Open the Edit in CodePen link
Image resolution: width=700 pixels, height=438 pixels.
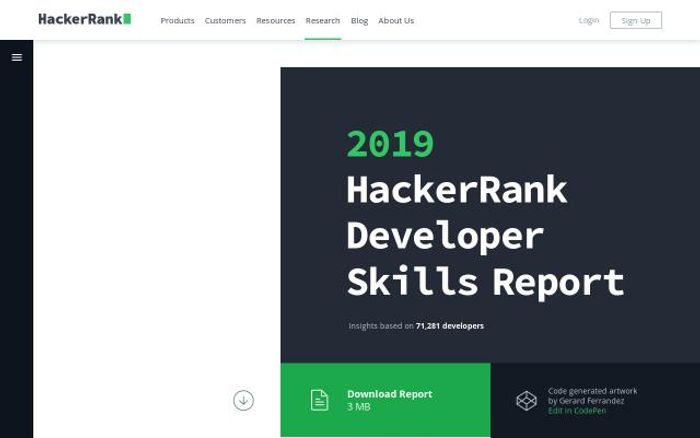point(577,411)
